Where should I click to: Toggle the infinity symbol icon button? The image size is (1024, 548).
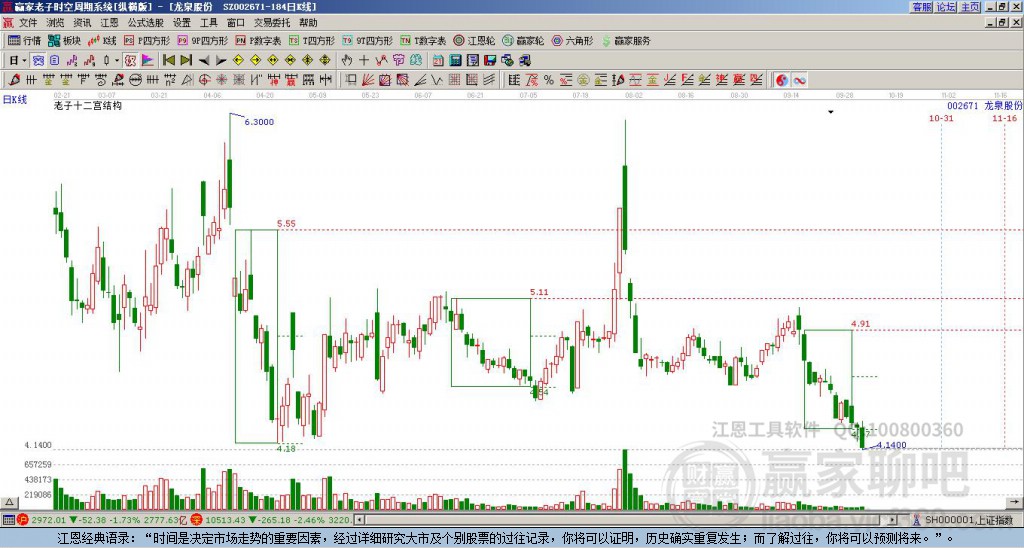pyautogui.click(x=799, y=80)
